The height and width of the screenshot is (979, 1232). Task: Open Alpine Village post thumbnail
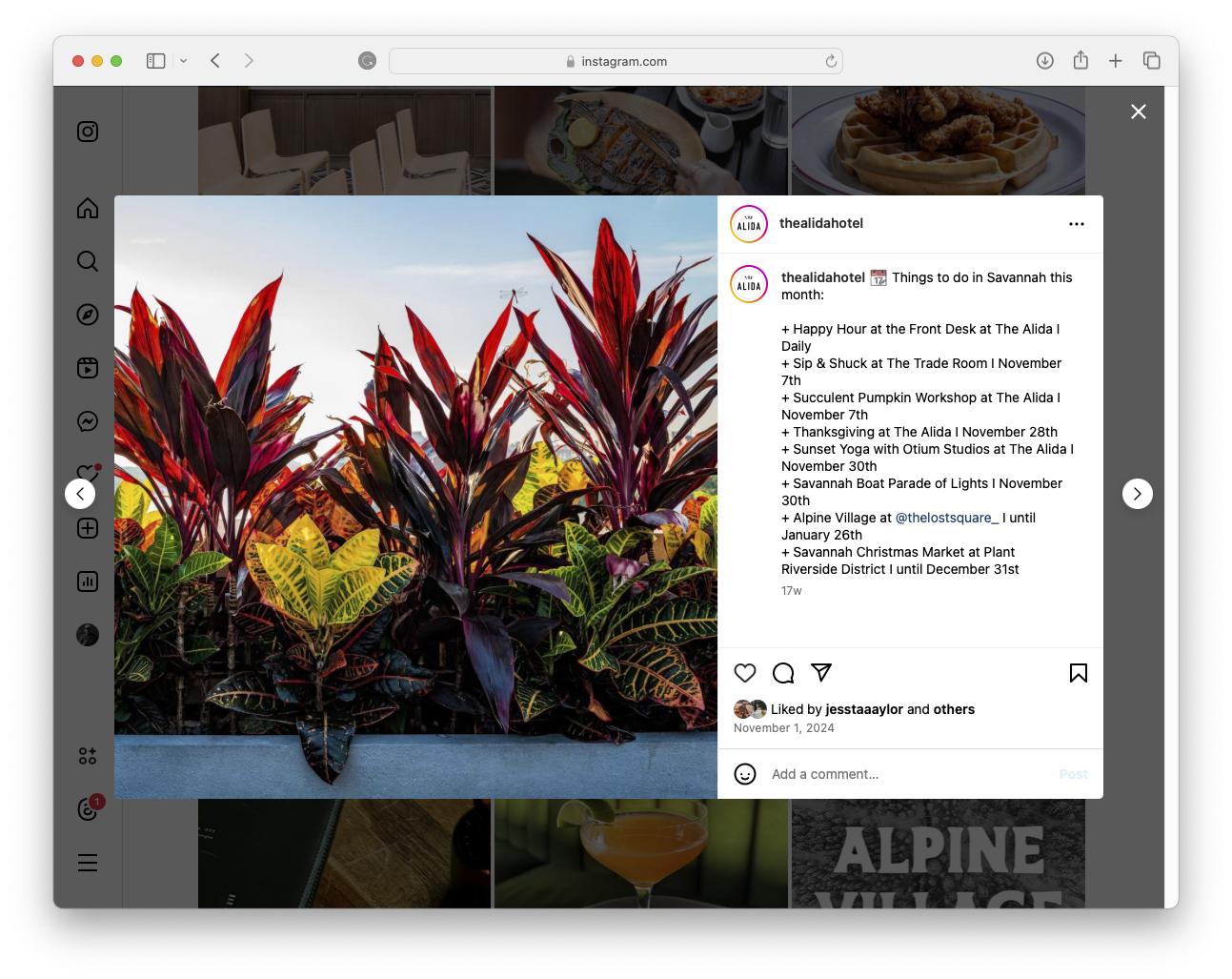(939, 853)
